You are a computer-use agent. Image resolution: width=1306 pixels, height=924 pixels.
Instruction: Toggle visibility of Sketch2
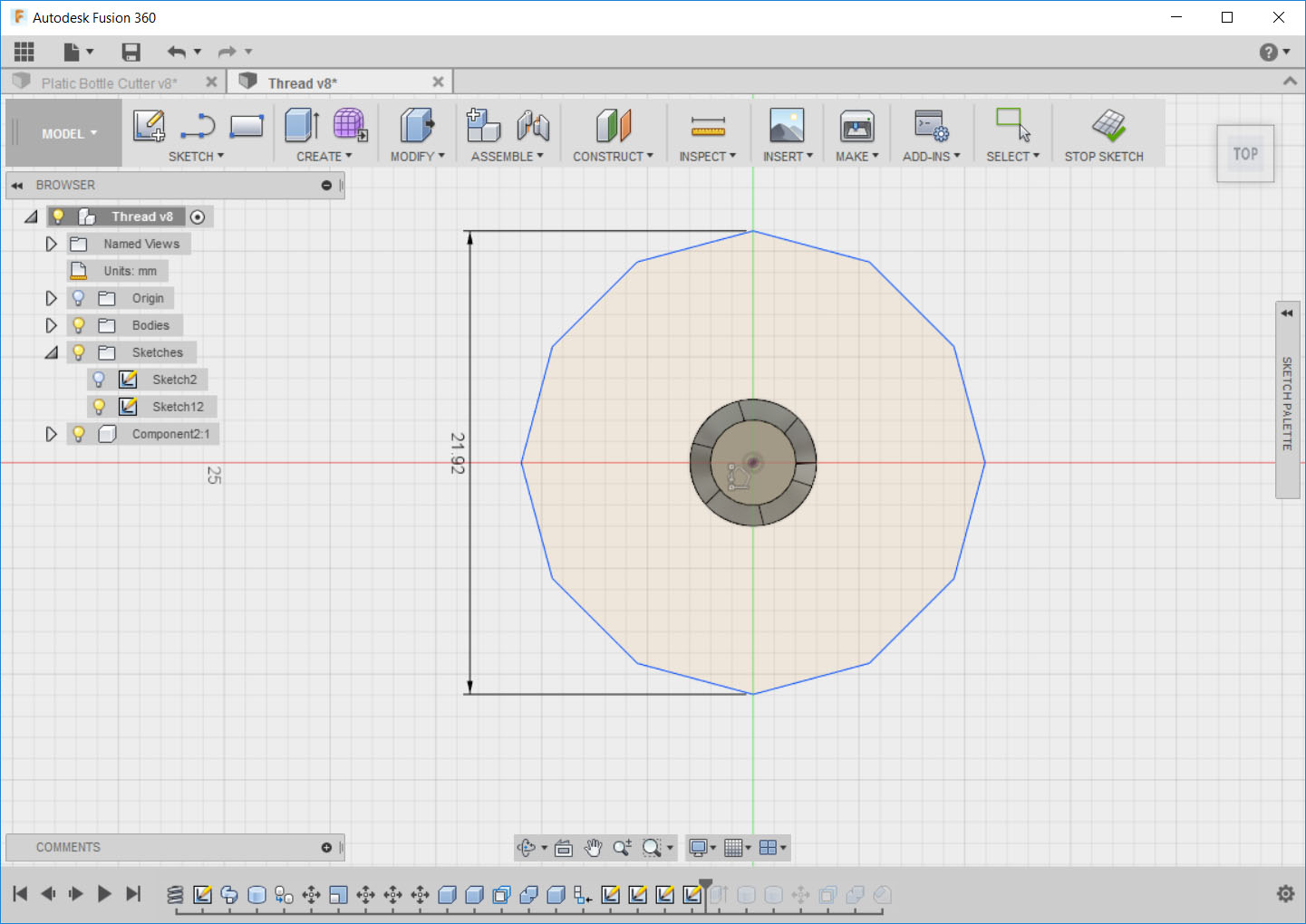point(99,379)
